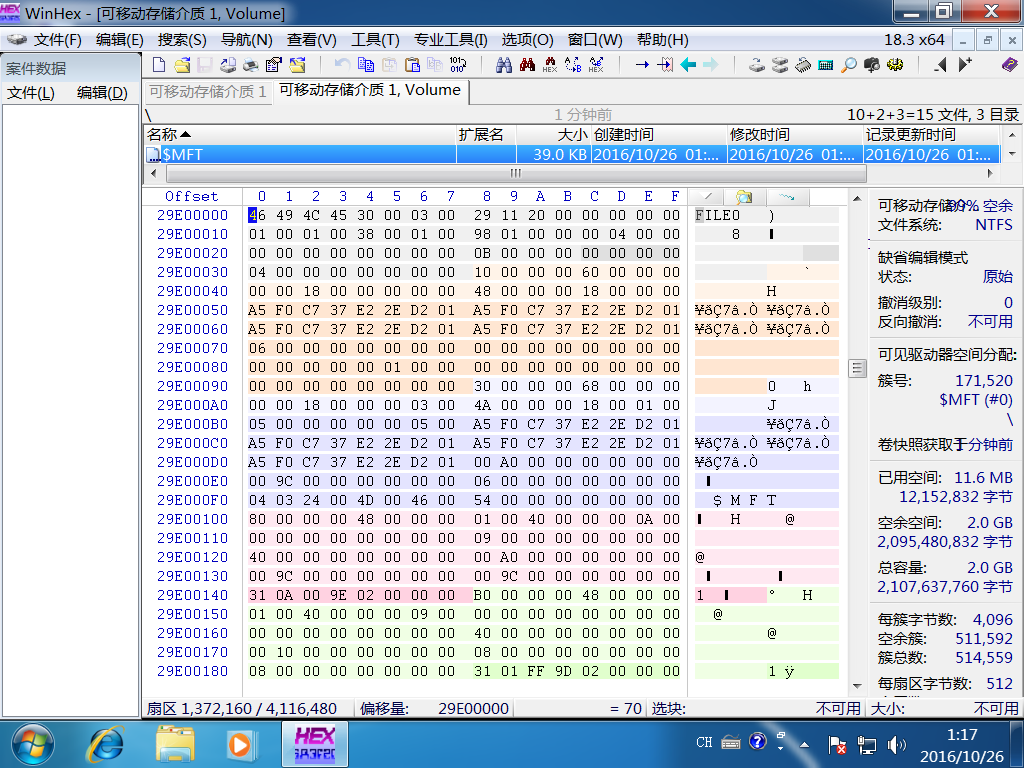Open the 窗口(W) menu
This screenshot has height=768, width=1024.
pos(595,40)
